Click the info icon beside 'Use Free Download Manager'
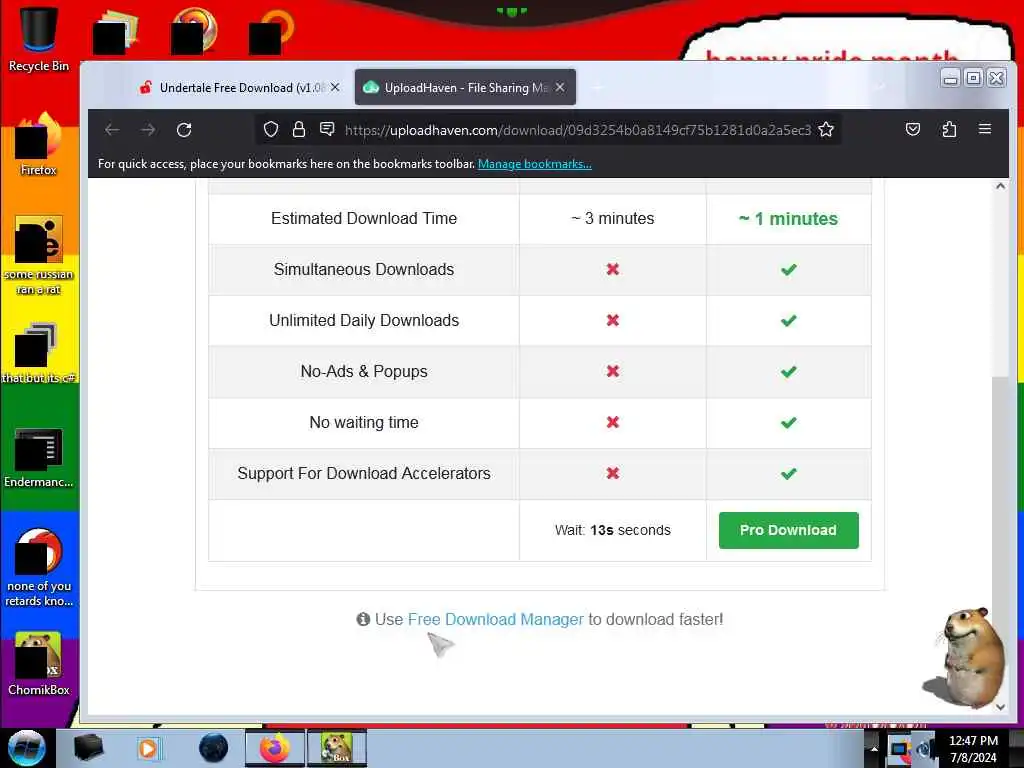Image resolution: width=1024 pixels, height=768 pixels. (363, 619)
